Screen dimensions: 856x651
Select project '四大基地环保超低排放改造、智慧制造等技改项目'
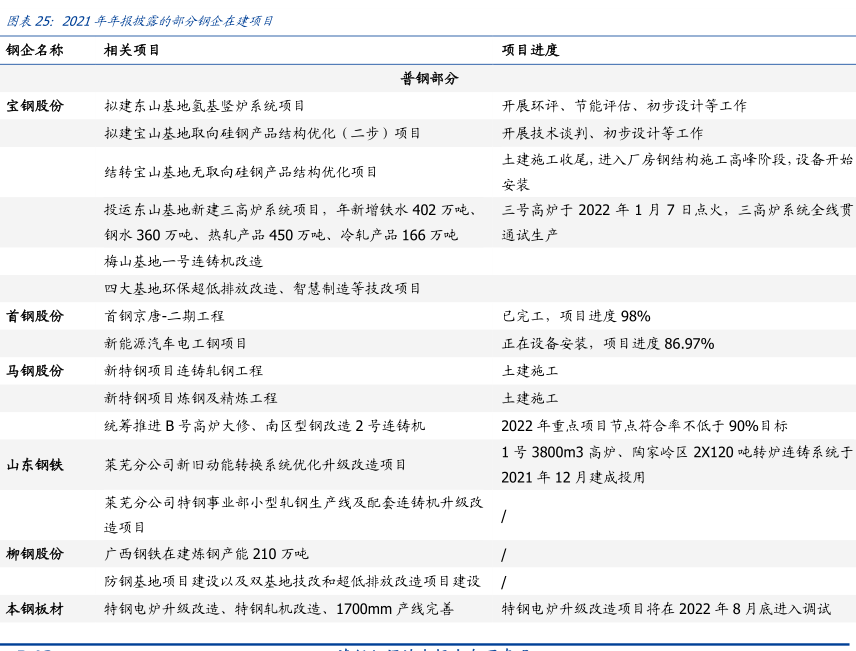click(262, 288)
